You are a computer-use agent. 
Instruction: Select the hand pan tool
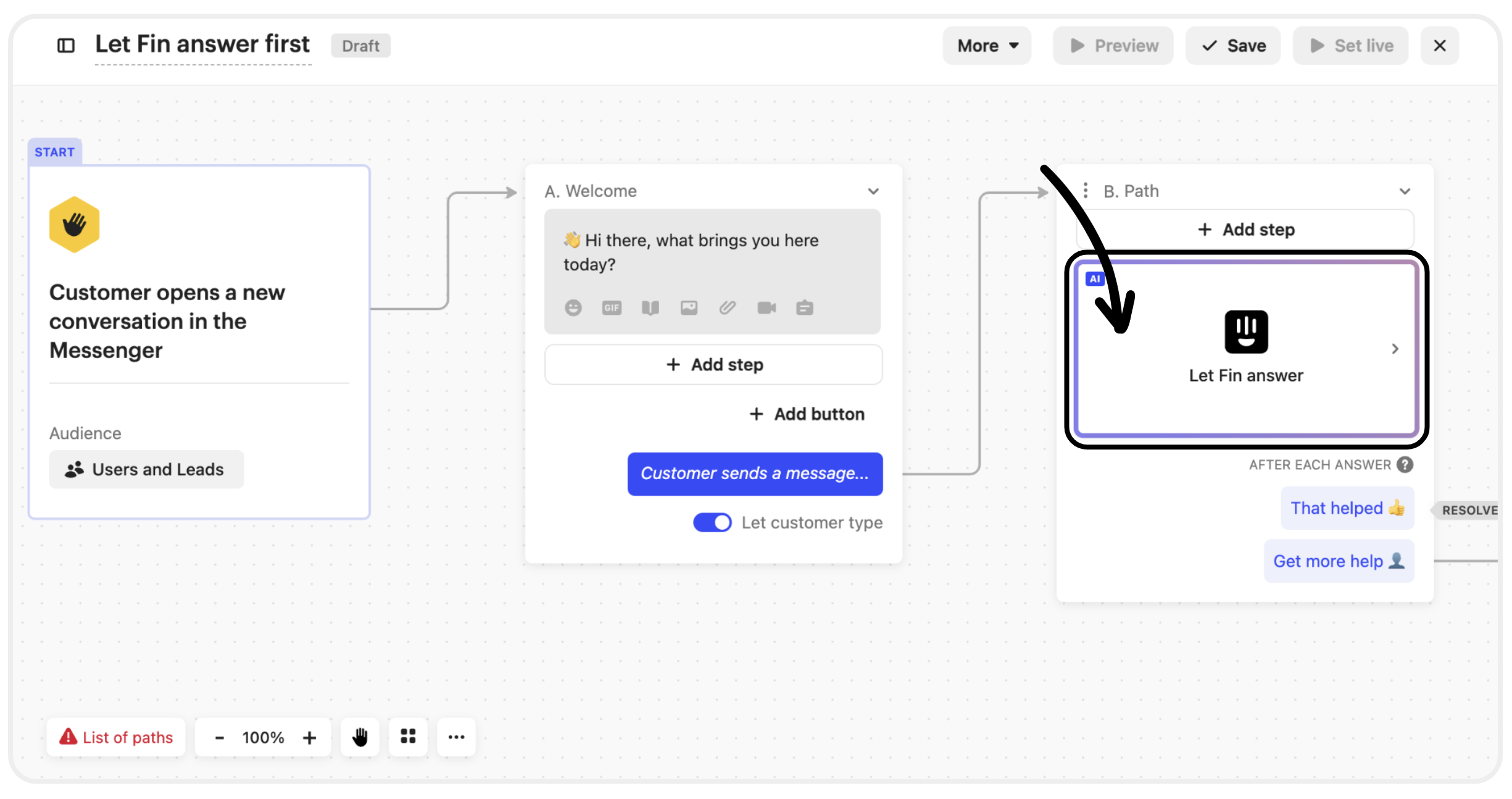(x=360, y=737)
